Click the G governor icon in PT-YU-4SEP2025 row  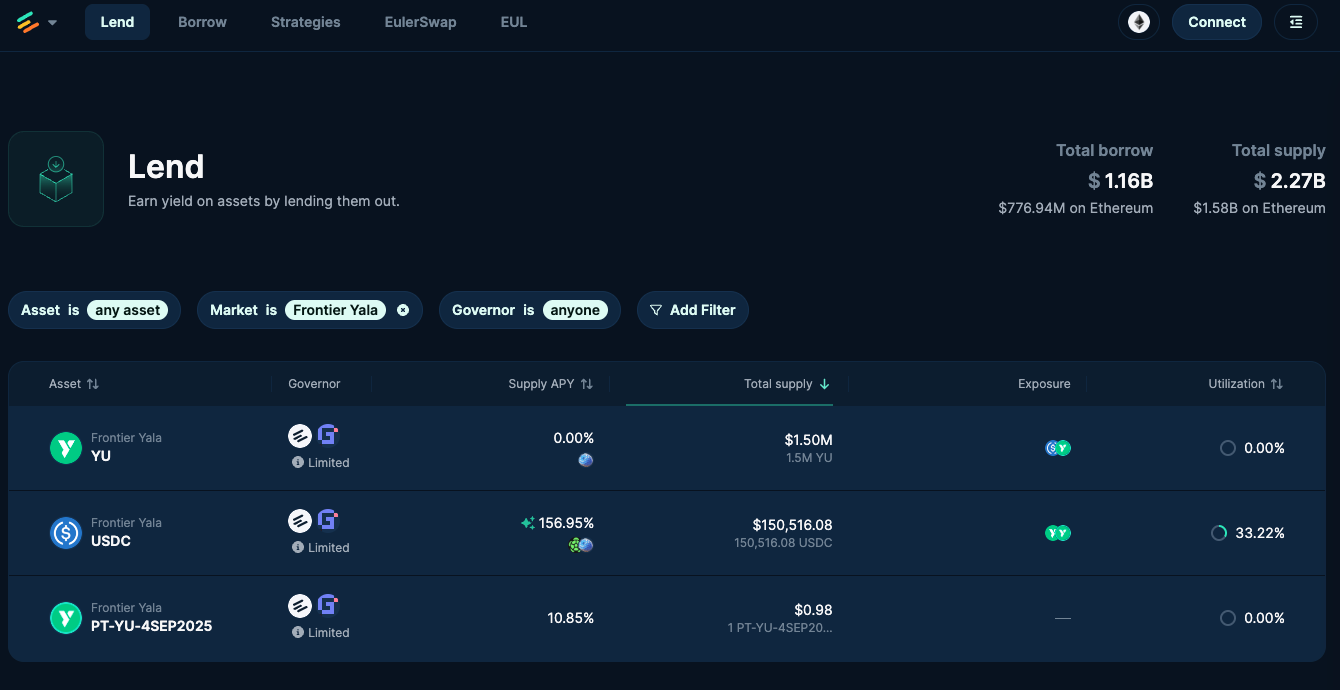point(328,605)
